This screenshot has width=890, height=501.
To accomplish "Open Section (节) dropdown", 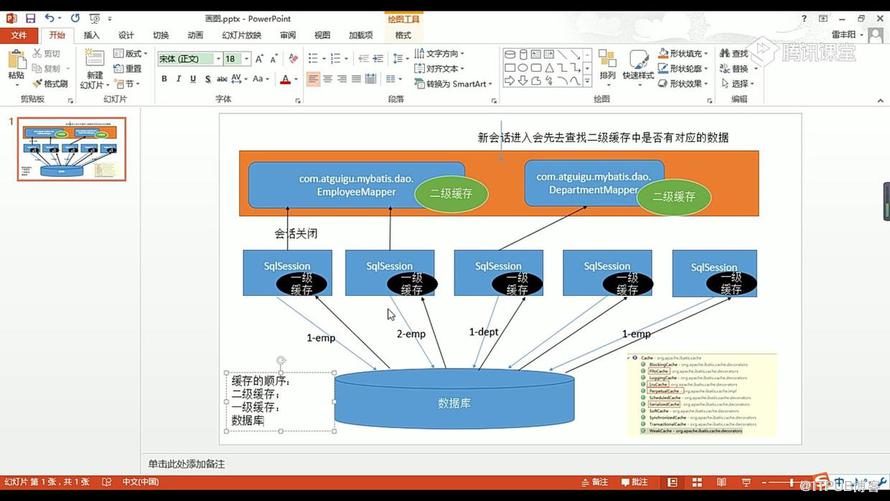I will pos(127,83).
